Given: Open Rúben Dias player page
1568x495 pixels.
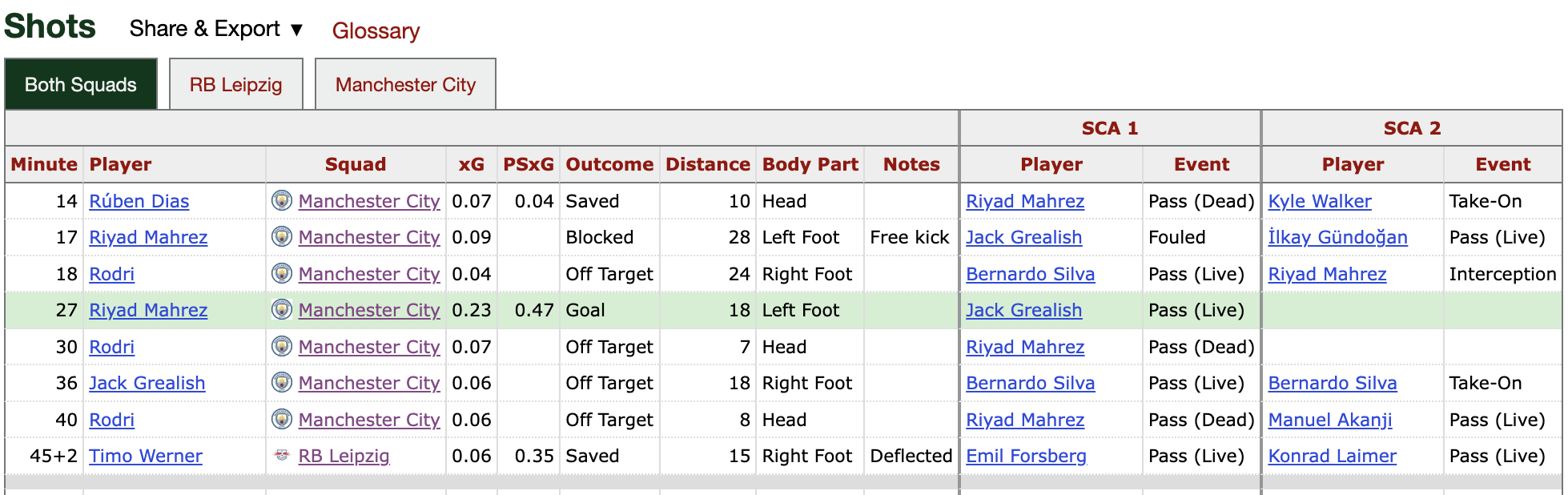Looking at the screenshot, I should 139,201.
